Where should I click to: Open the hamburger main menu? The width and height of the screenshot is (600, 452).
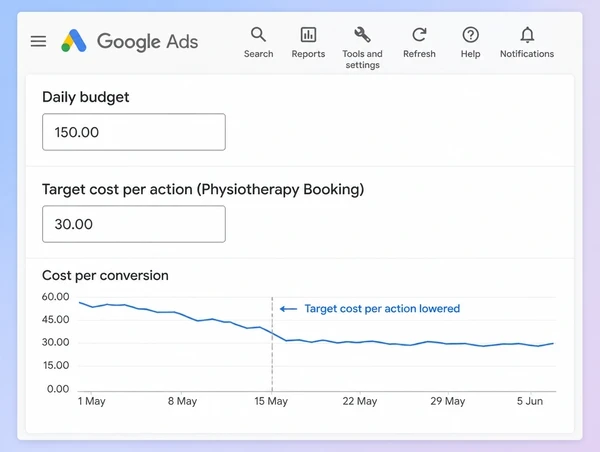click(38, 41)
